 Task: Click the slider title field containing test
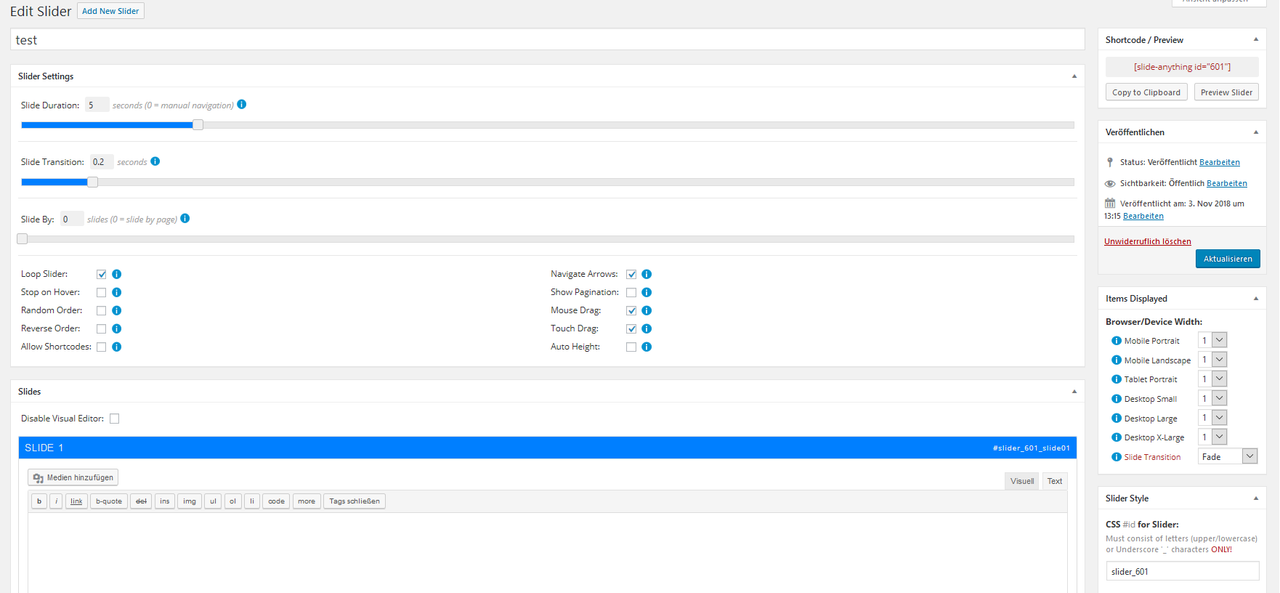[x=547, y=40]
